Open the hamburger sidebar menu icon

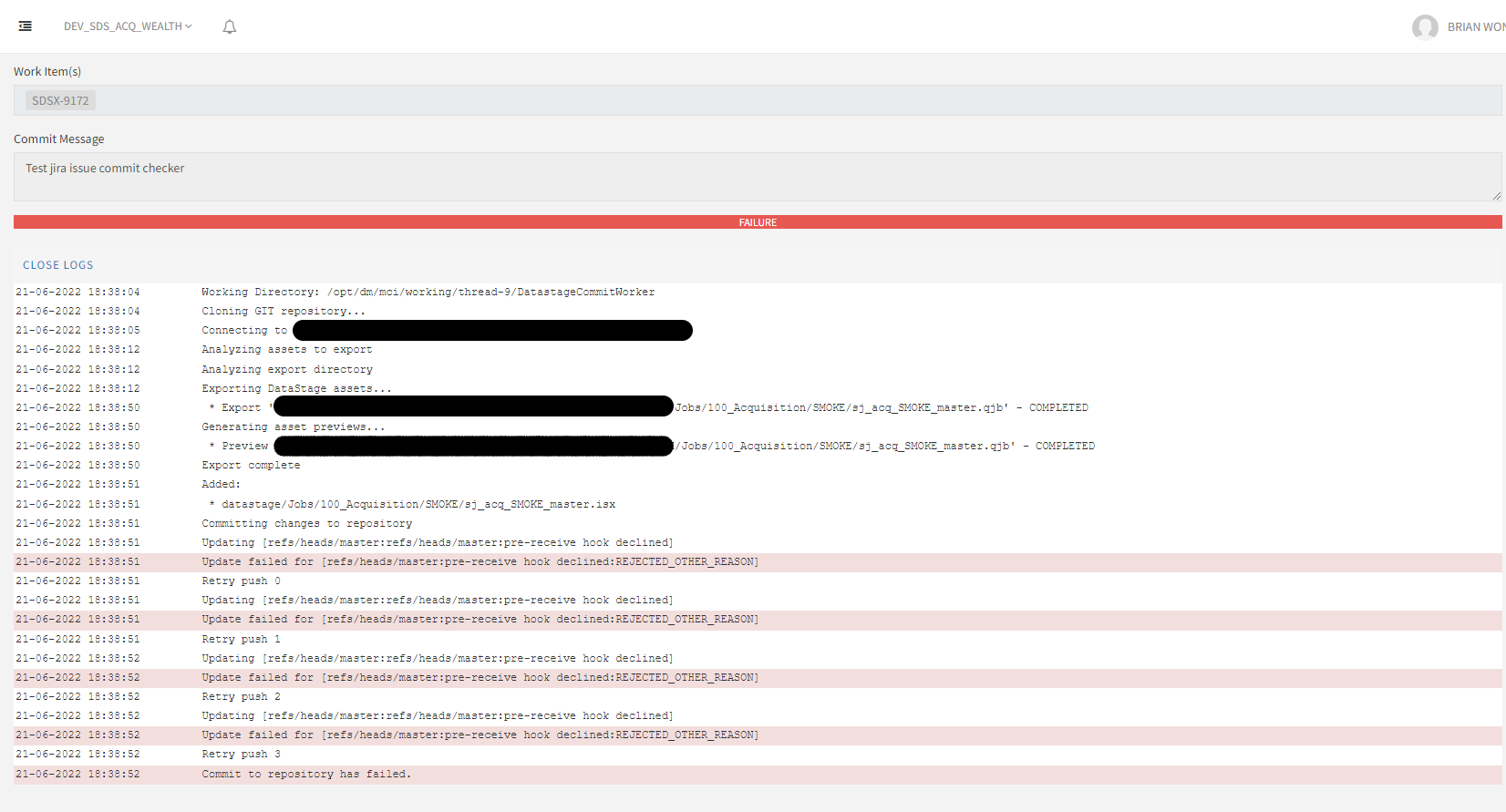26,26
